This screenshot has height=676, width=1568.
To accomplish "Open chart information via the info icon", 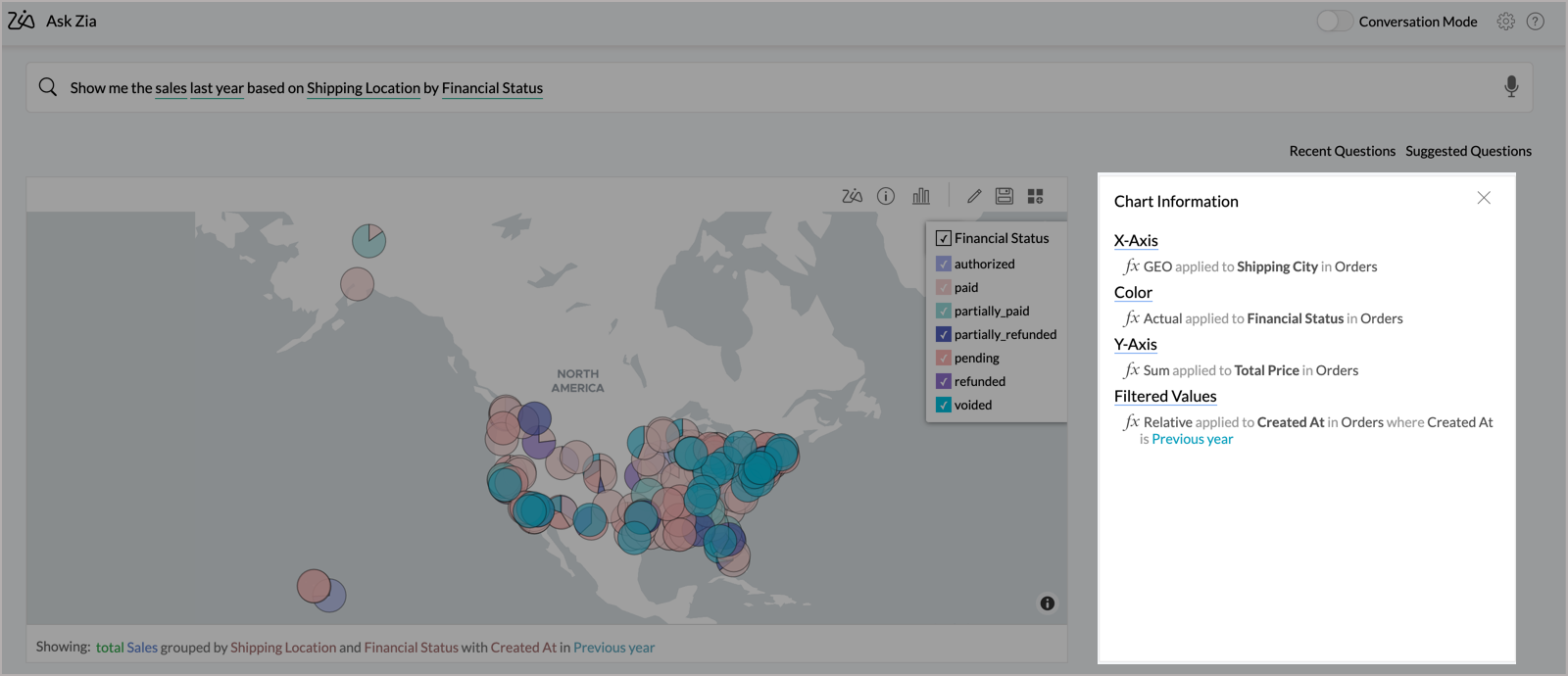I will point(886,196).
